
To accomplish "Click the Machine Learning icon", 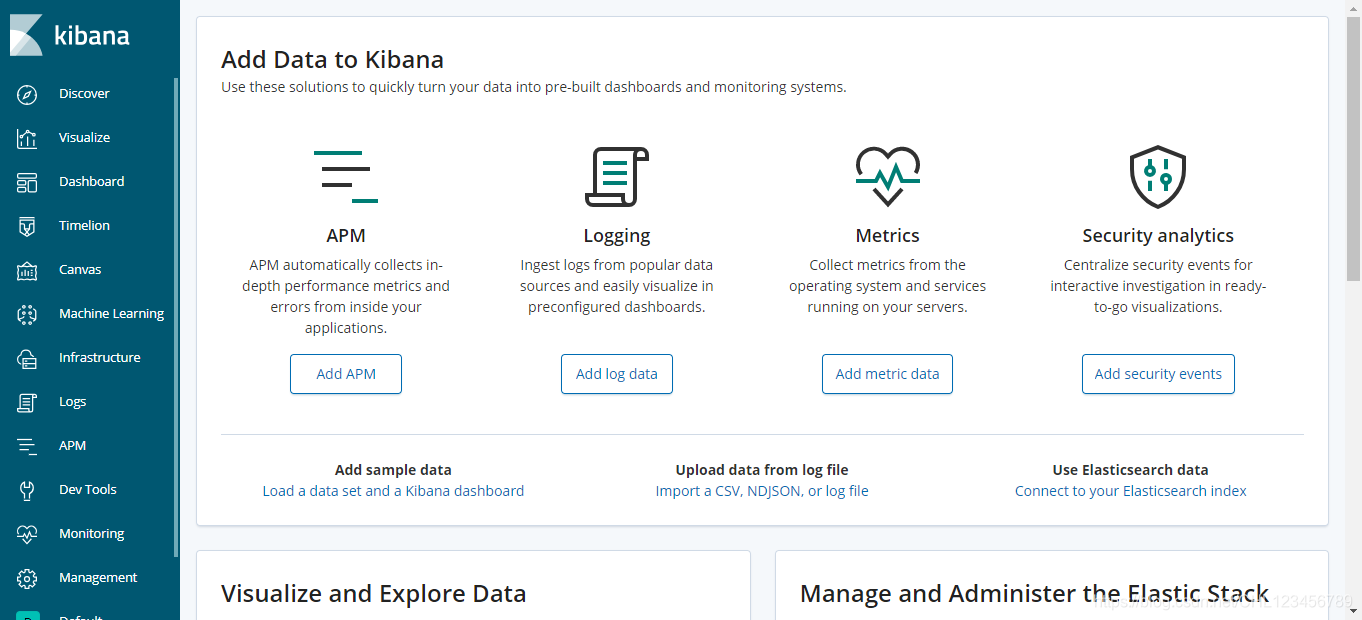I will pyautogui.click(x=27, y=314).
